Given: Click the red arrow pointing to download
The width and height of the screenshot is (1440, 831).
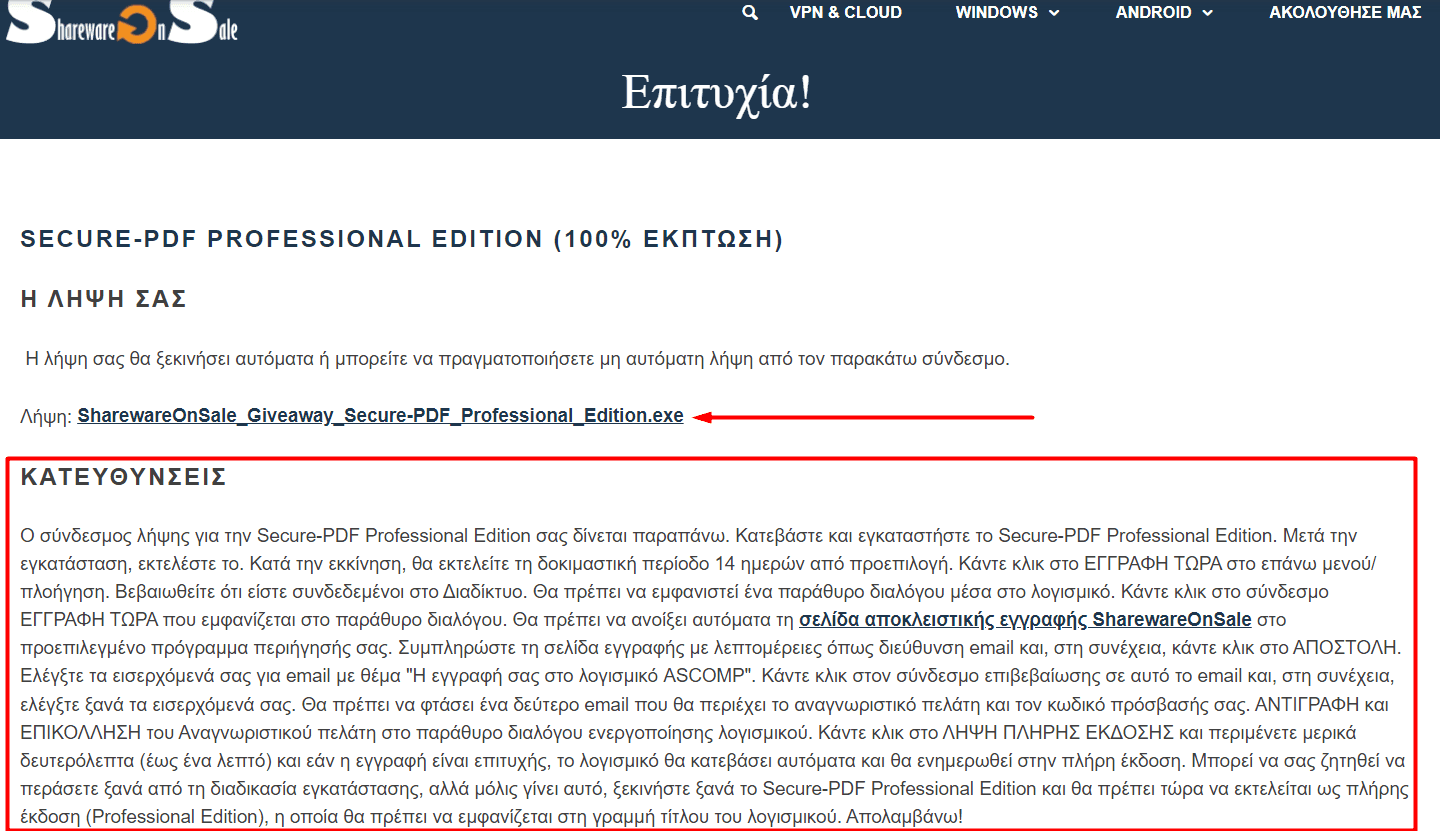Looking at the screenshot, I should pos(864,417).
